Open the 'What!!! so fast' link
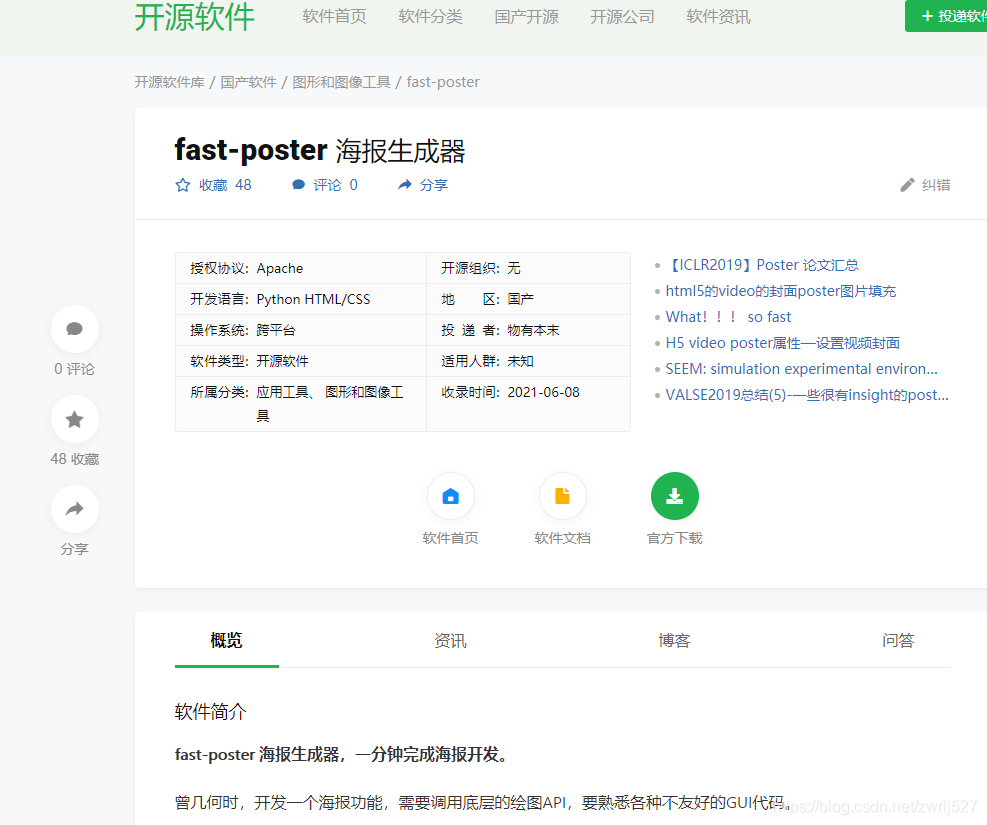Image resolution: width=987 pixels, height=825 pixels. (728, 317)
